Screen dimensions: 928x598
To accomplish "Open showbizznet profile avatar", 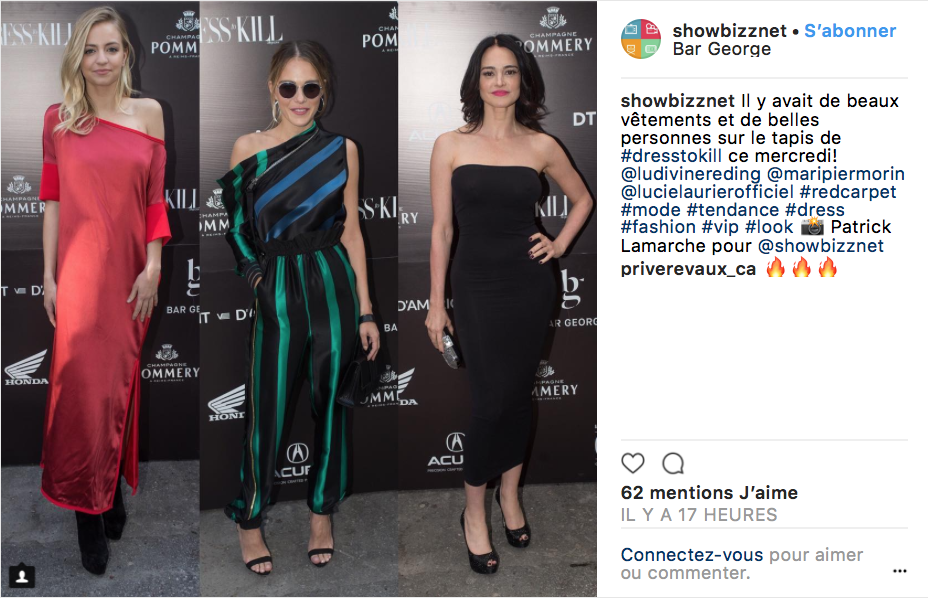I will (x=641, y=39).
